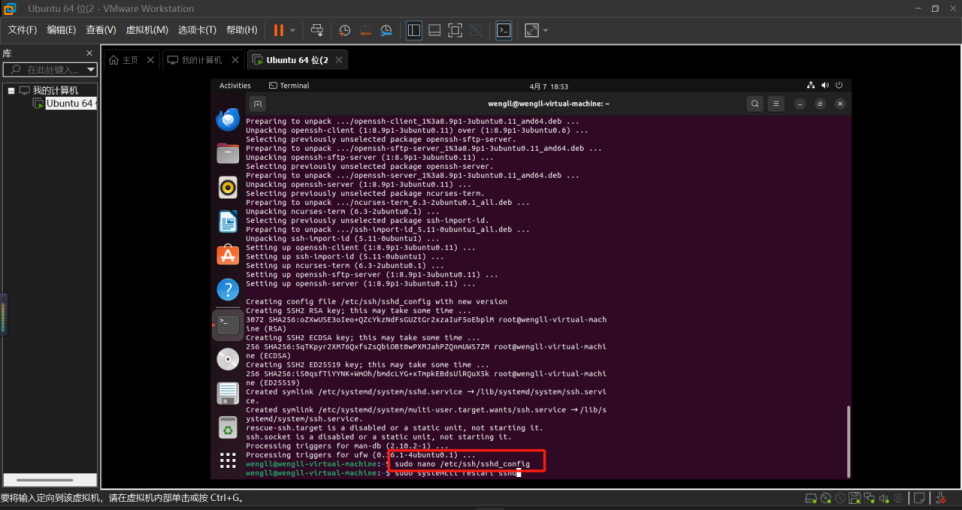
Task: Click the 'Creating config file /etc/ssh/sshd_config' line
Action: 376,301
